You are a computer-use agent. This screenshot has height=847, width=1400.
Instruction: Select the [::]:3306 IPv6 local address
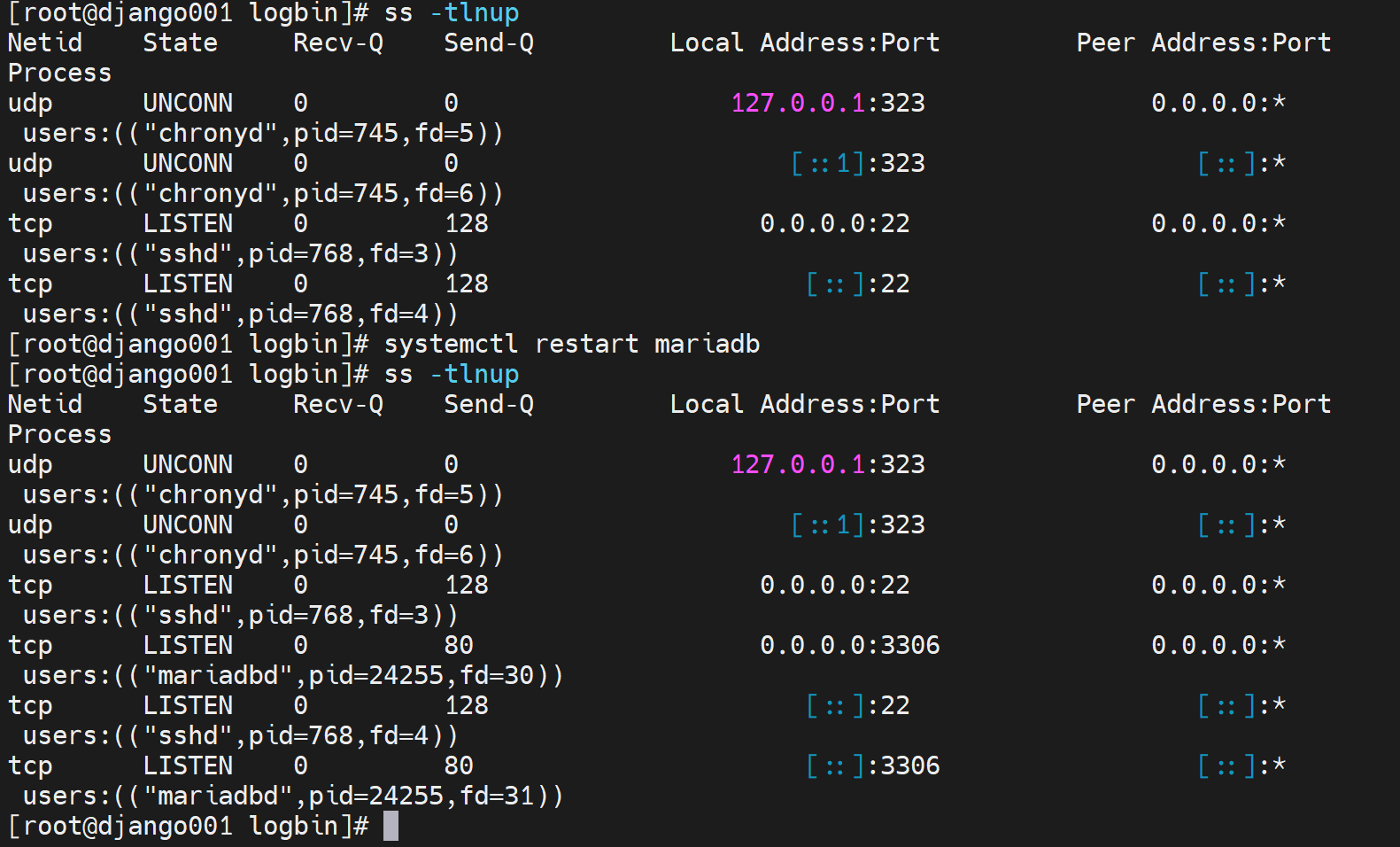coord(872,765)
